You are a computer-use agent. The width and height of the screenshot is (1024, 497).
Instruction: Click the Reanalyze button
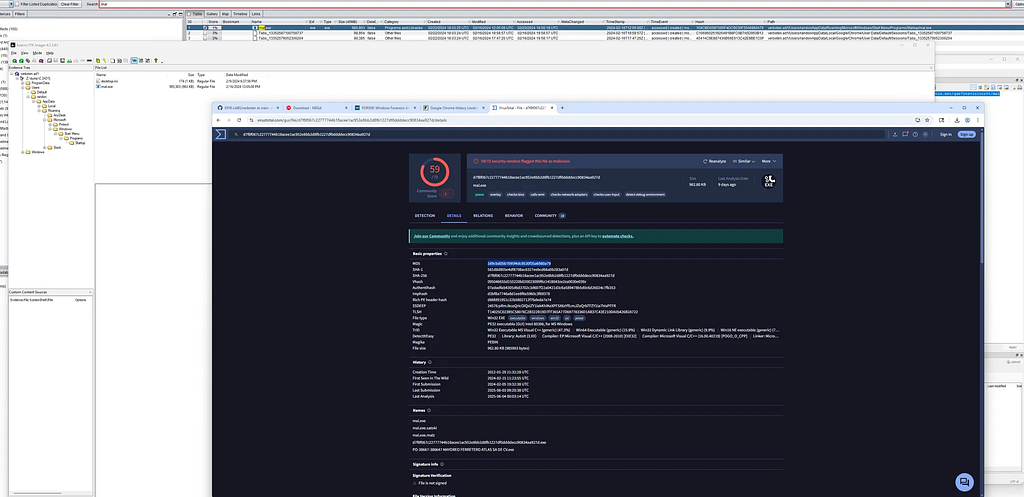coord(714,161)
